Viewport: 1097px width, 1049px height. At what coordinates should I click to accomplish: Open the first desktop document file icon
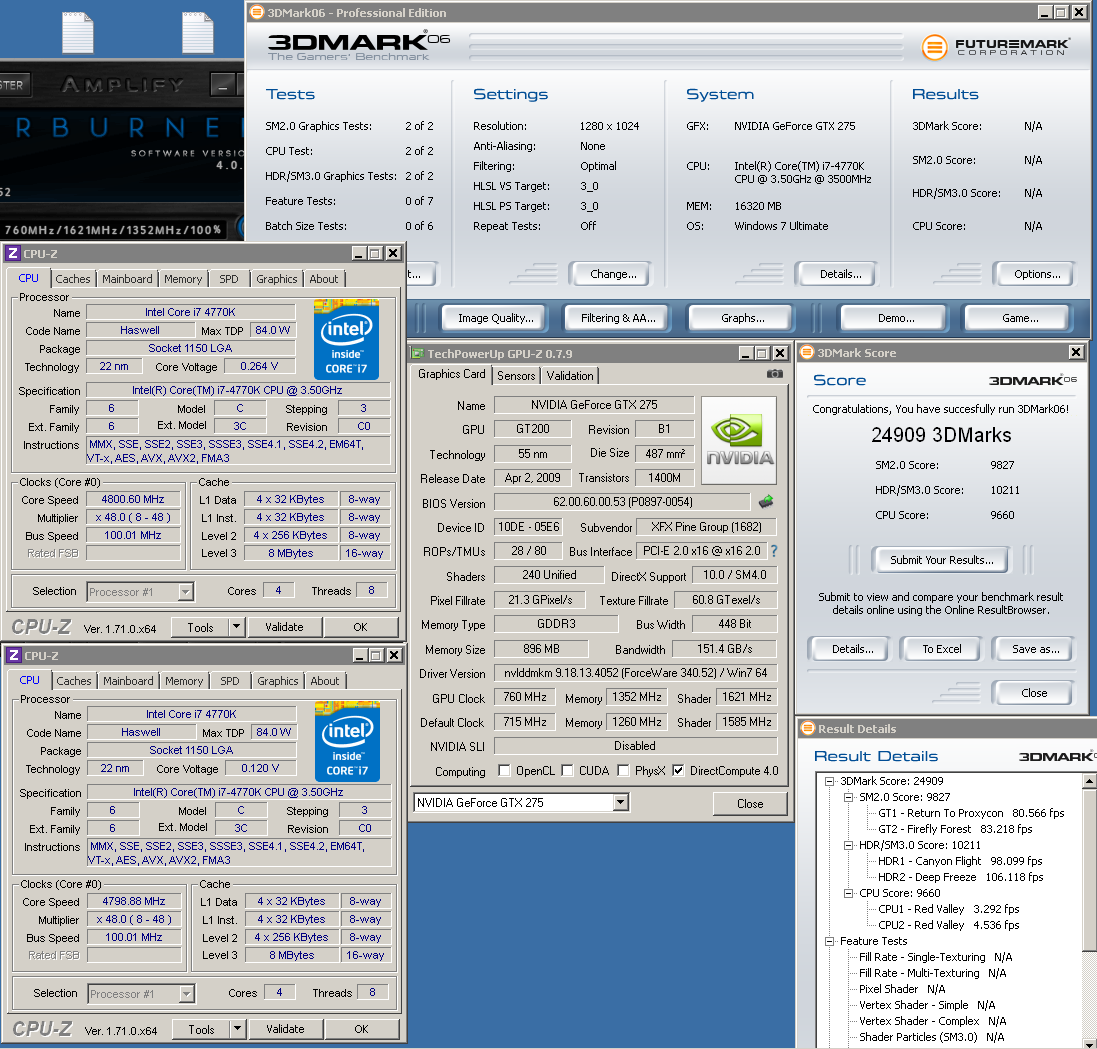tap(78, 32)
